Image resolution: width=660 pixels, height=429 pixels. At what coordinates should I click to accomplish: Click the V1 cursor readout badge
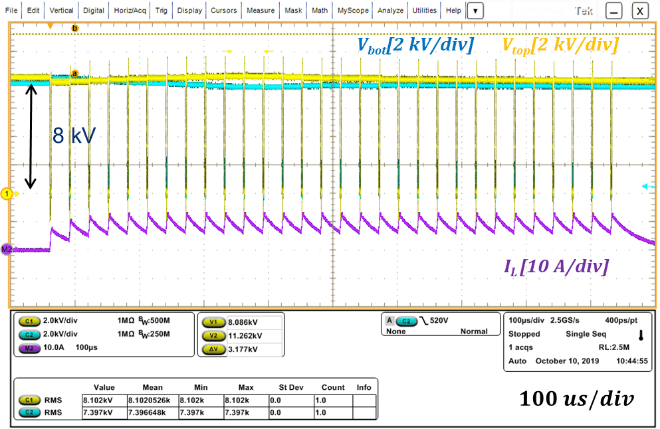(x=212, y=323)
